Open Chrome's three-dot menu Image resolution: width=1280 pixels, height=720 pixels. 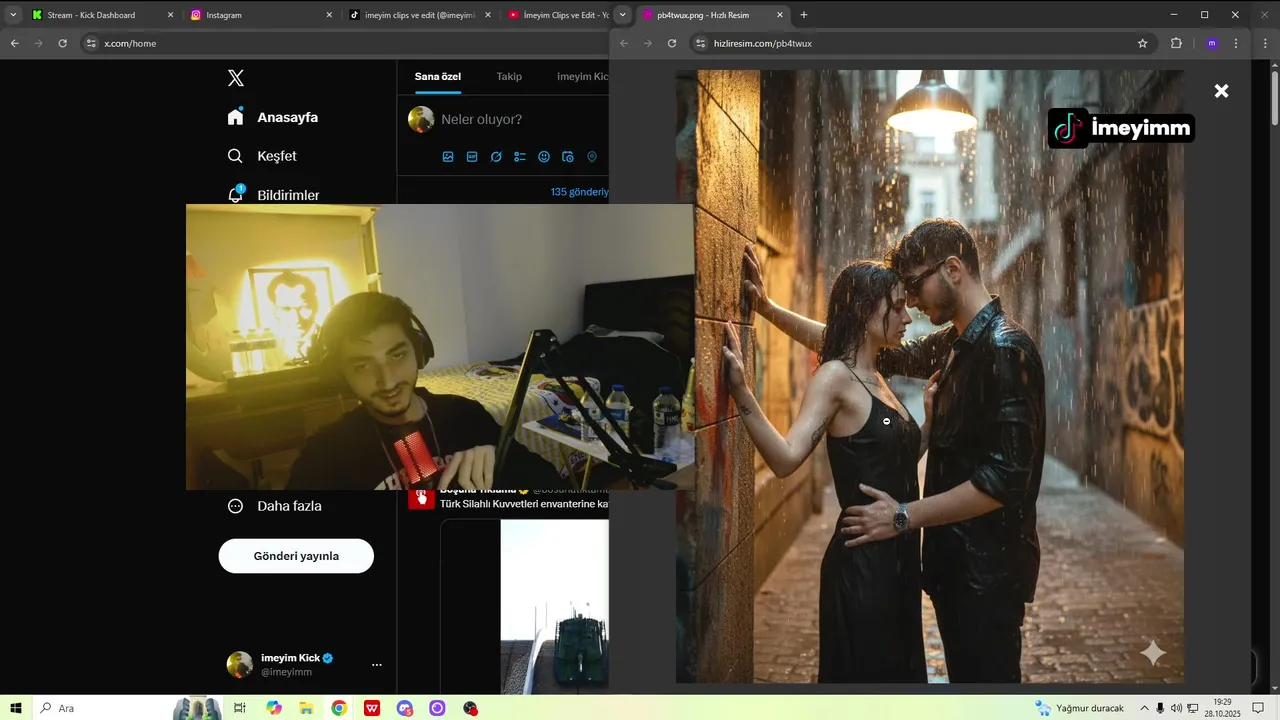coord(1236,43)
